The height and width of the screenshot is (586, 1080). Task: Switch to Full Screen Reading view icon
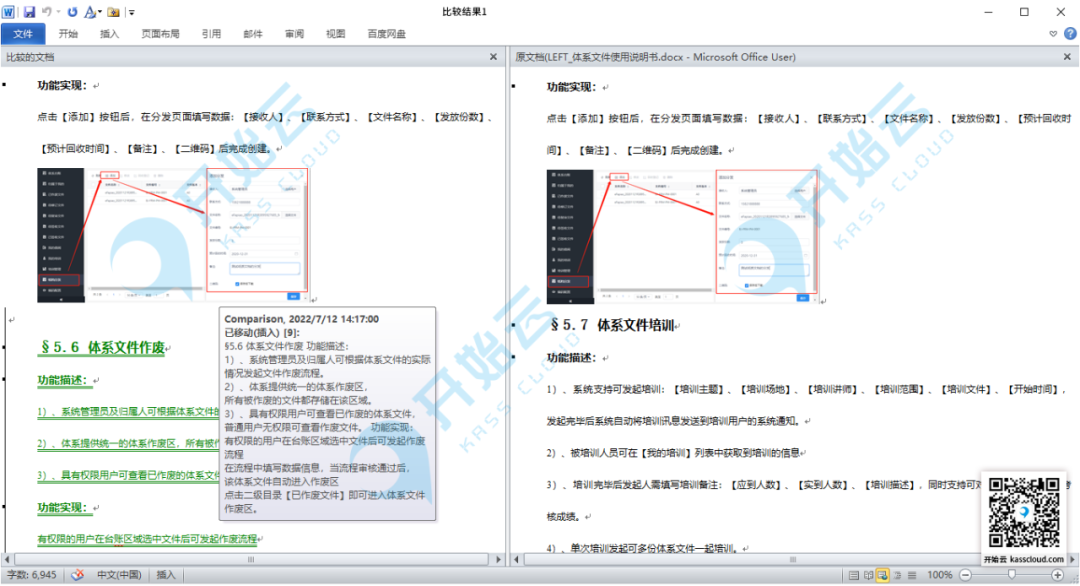[x=867, y=575]
